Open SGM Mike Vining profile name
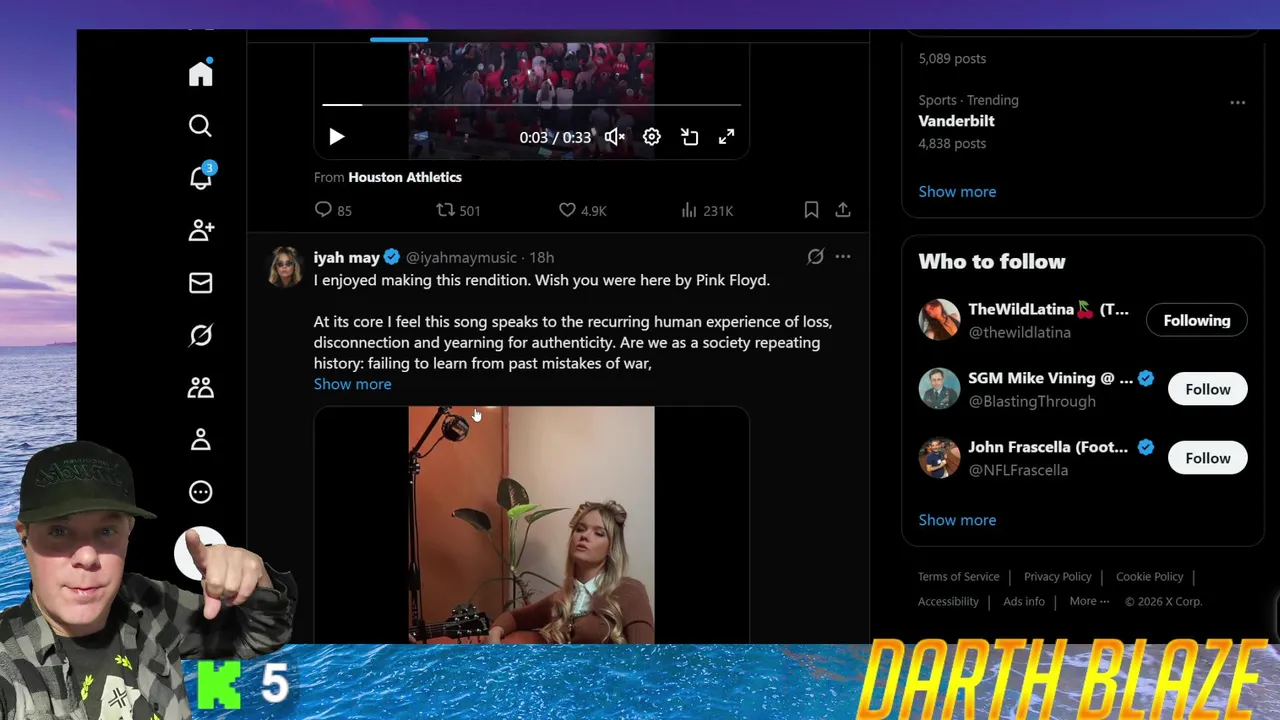1280x720 pixels. pyautogui.click(x=1050, y=378)
